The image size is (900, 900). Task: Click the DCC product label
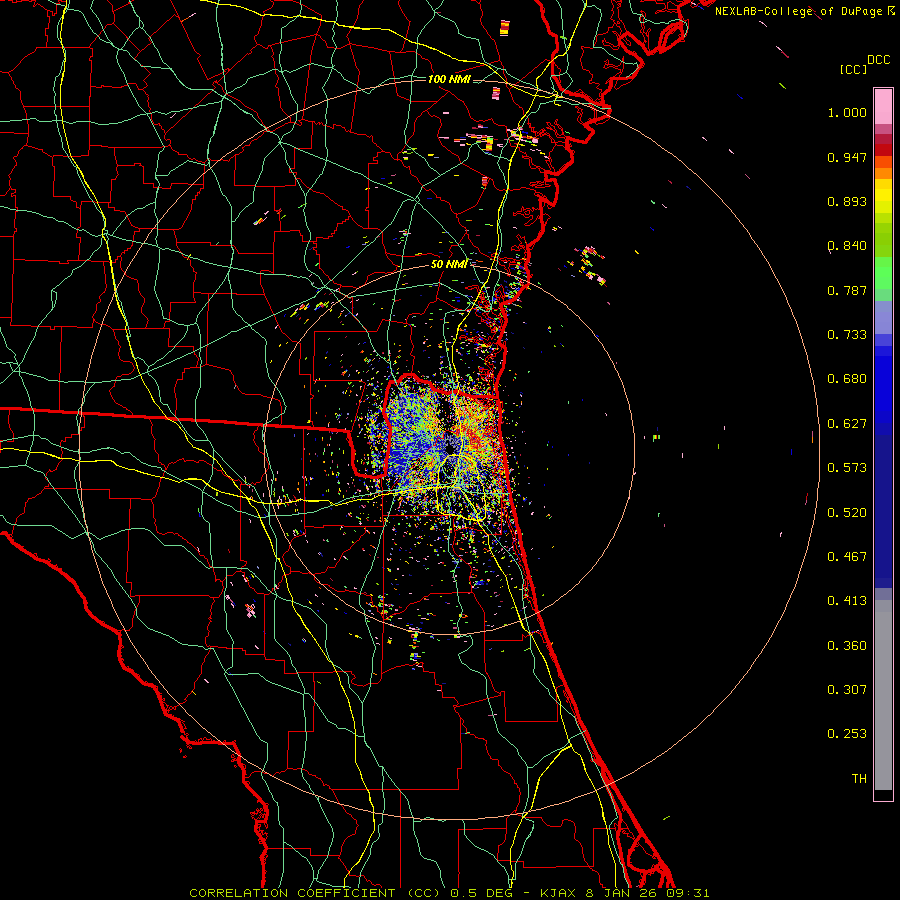tap(879, 60)
